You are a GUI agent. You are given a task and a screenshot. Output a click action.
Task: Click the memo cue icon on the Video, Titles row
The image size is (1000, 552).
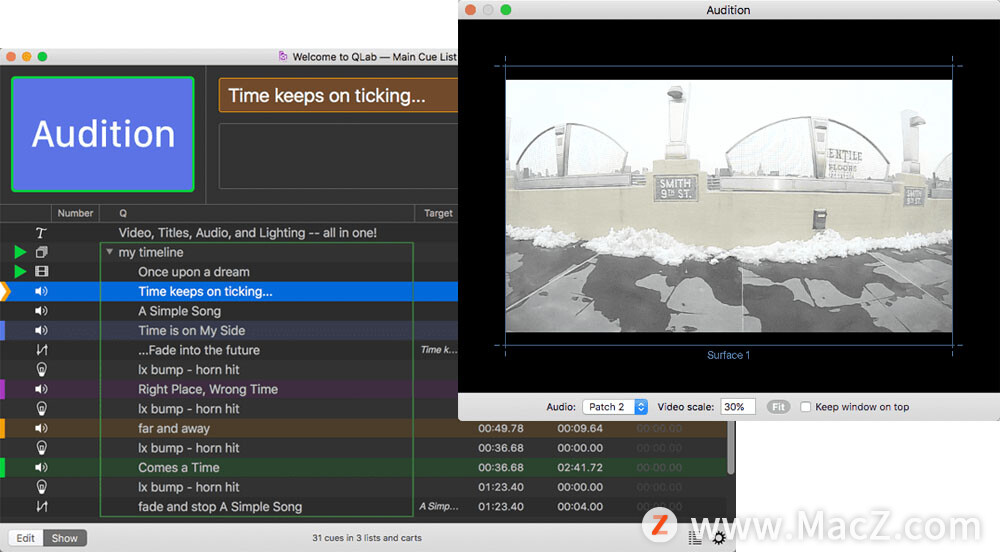click(x=41, y=233)
